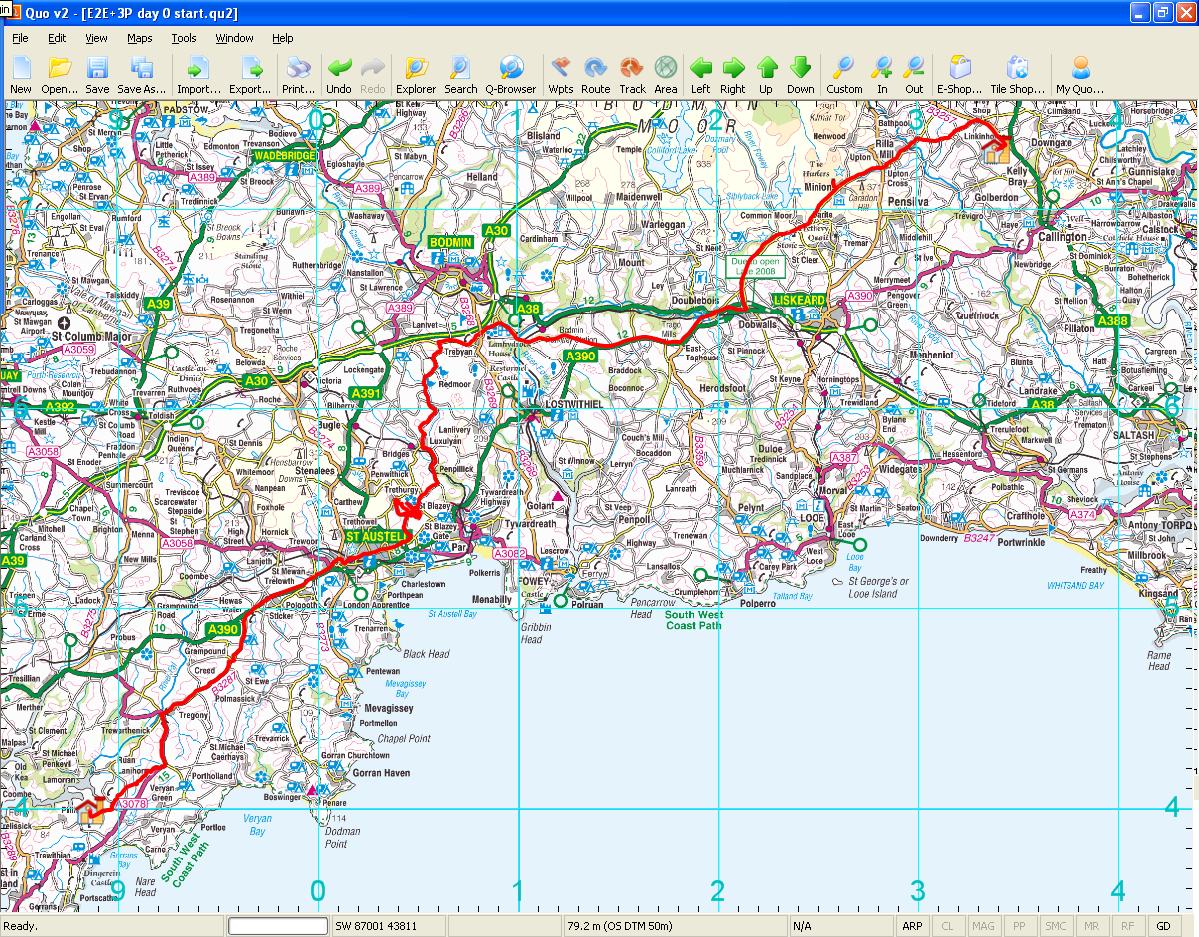Open the Edit menu
This screenshot has width=1199, height=937.
(57, 38)
